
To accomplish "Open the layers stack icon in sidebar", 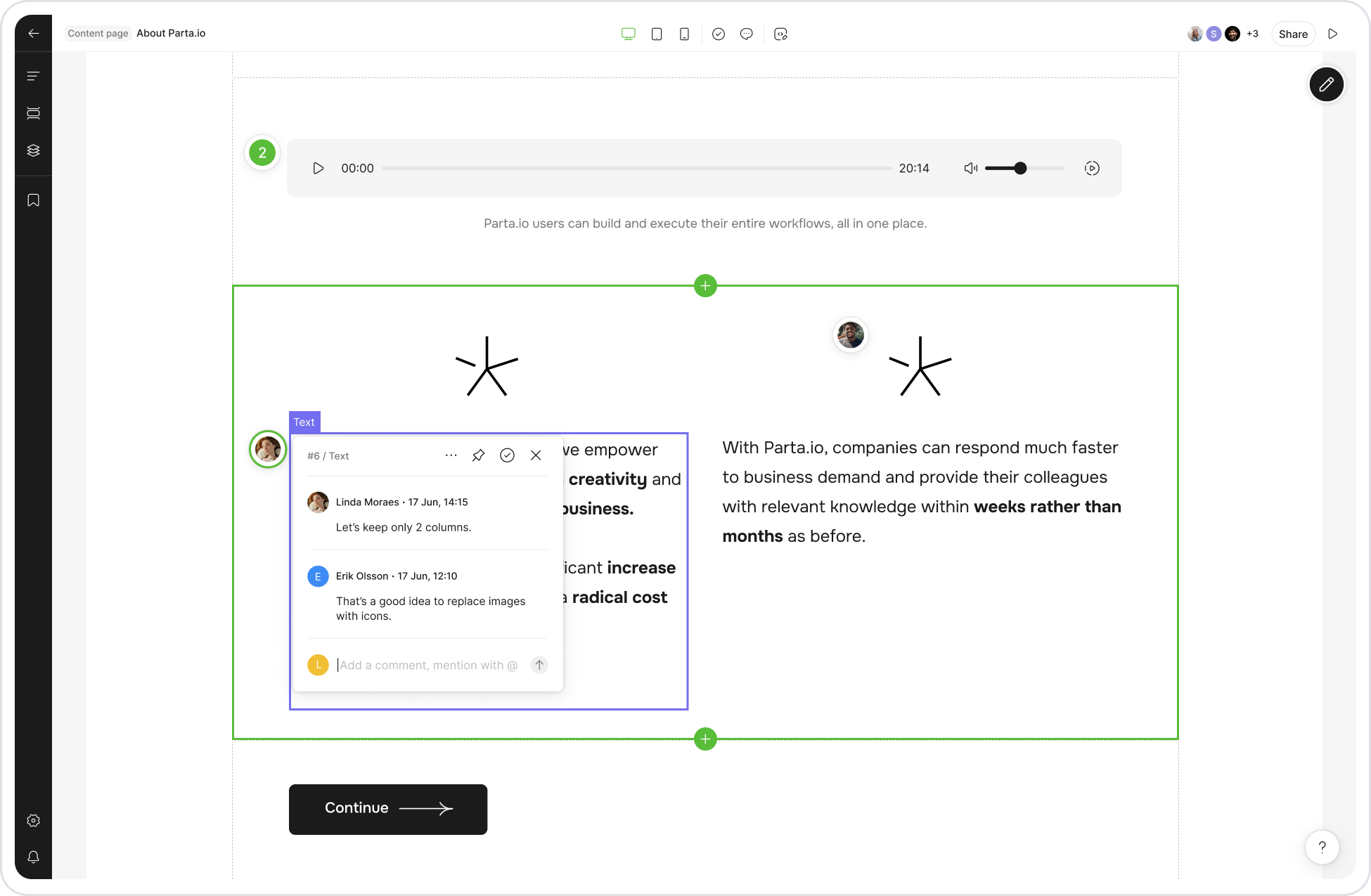I will 33,150.
